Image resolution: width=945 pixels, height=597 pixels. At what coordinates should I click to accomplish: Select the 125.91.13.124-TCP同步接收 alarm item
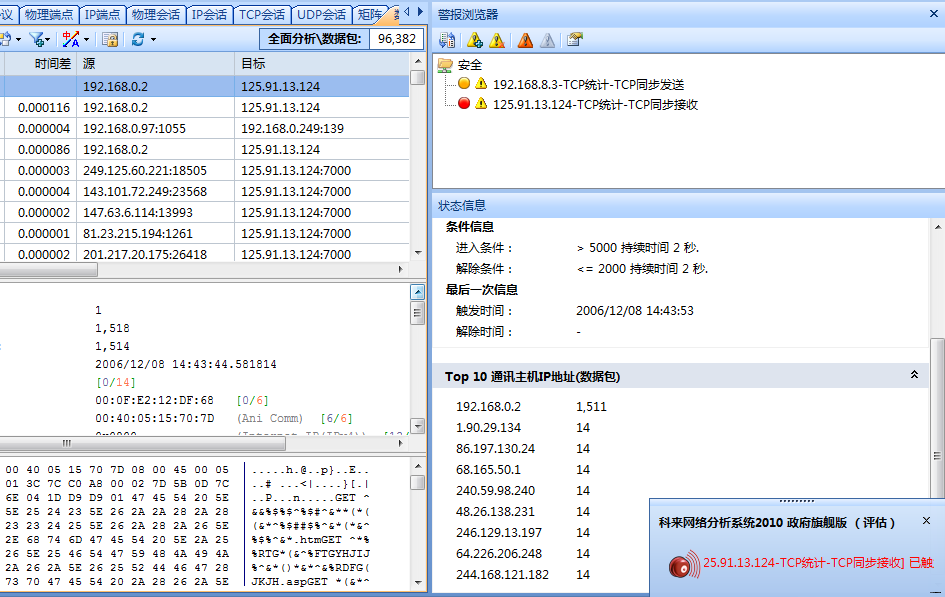(595, 104)
